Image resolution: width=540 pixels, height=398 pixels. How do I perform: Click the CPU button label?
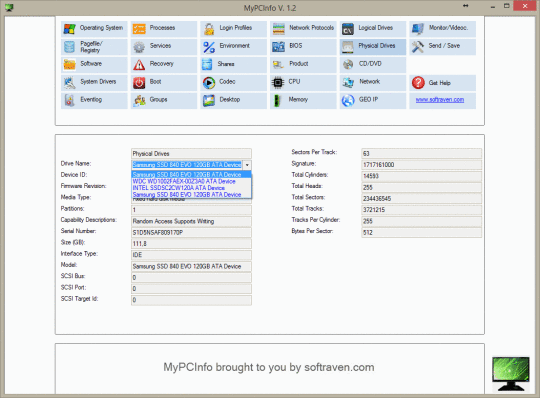click(294, 82)
